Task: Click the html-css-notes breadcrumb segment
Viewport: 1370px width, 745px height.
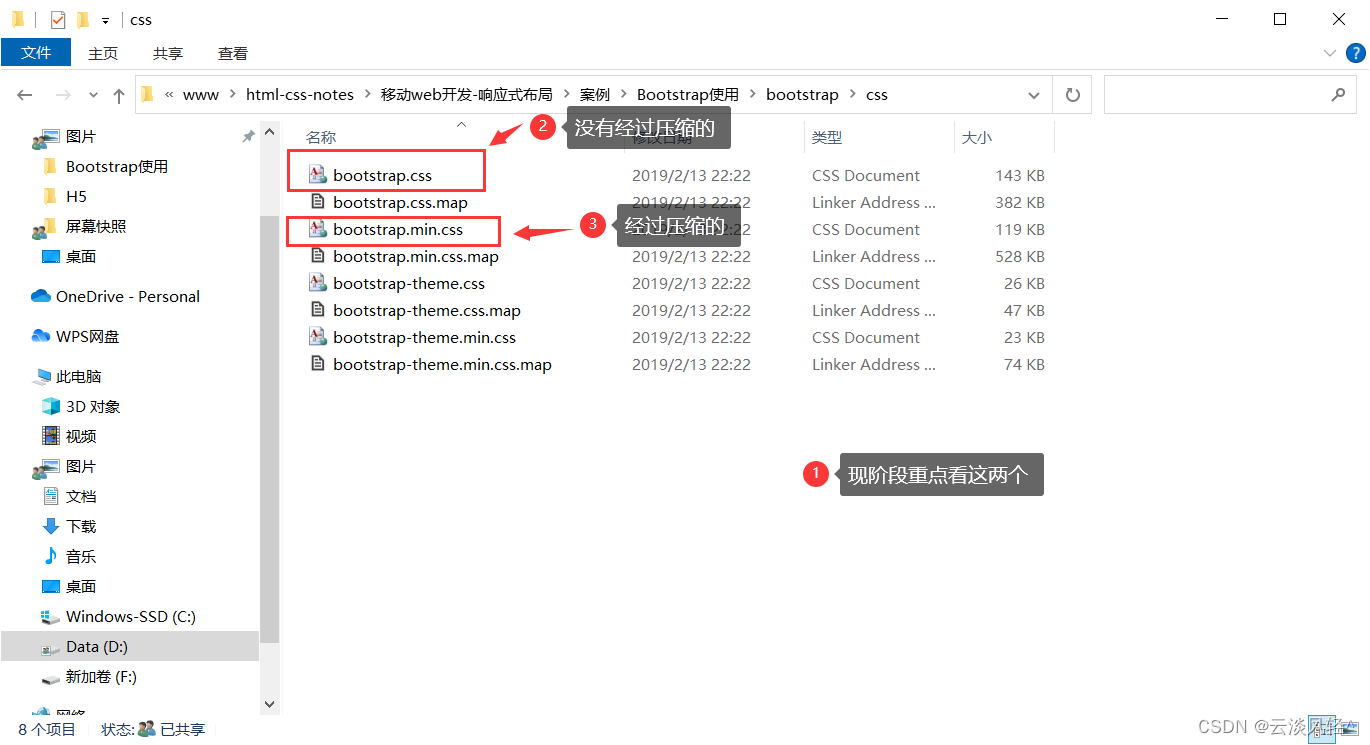Action: (x=300, y=95)
